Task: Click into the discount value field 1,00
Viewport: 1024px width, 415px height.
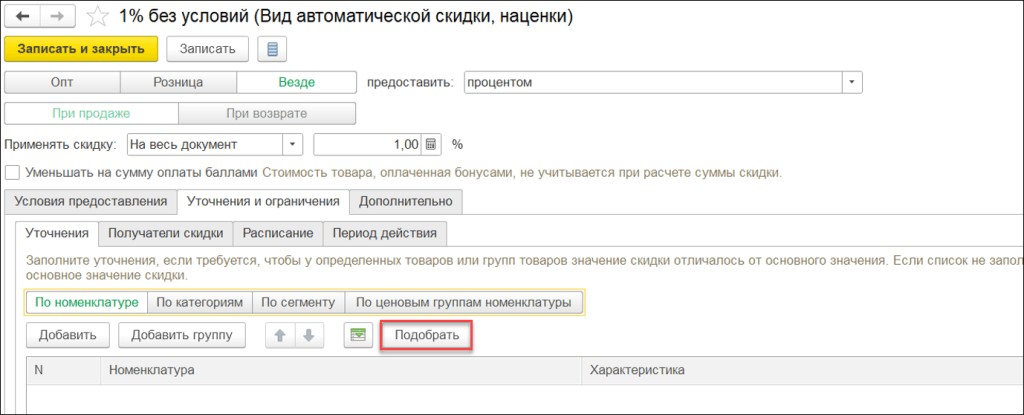Action: [368, 144]
